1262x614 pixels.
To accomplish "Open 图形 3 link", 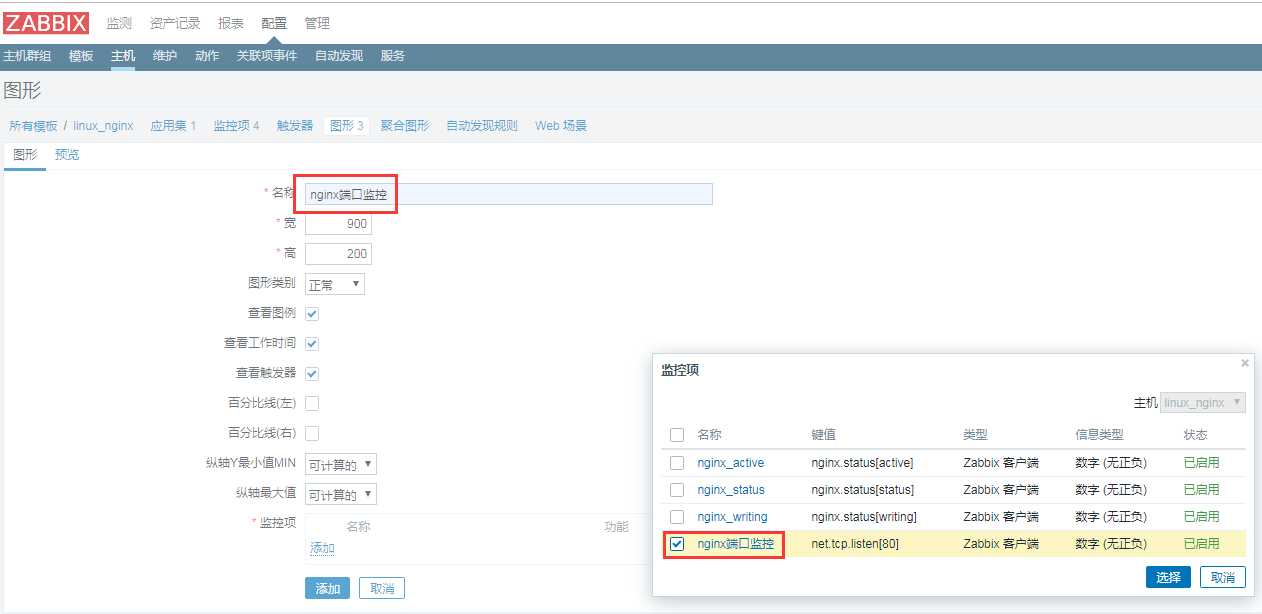I will [x=346, y=126].
